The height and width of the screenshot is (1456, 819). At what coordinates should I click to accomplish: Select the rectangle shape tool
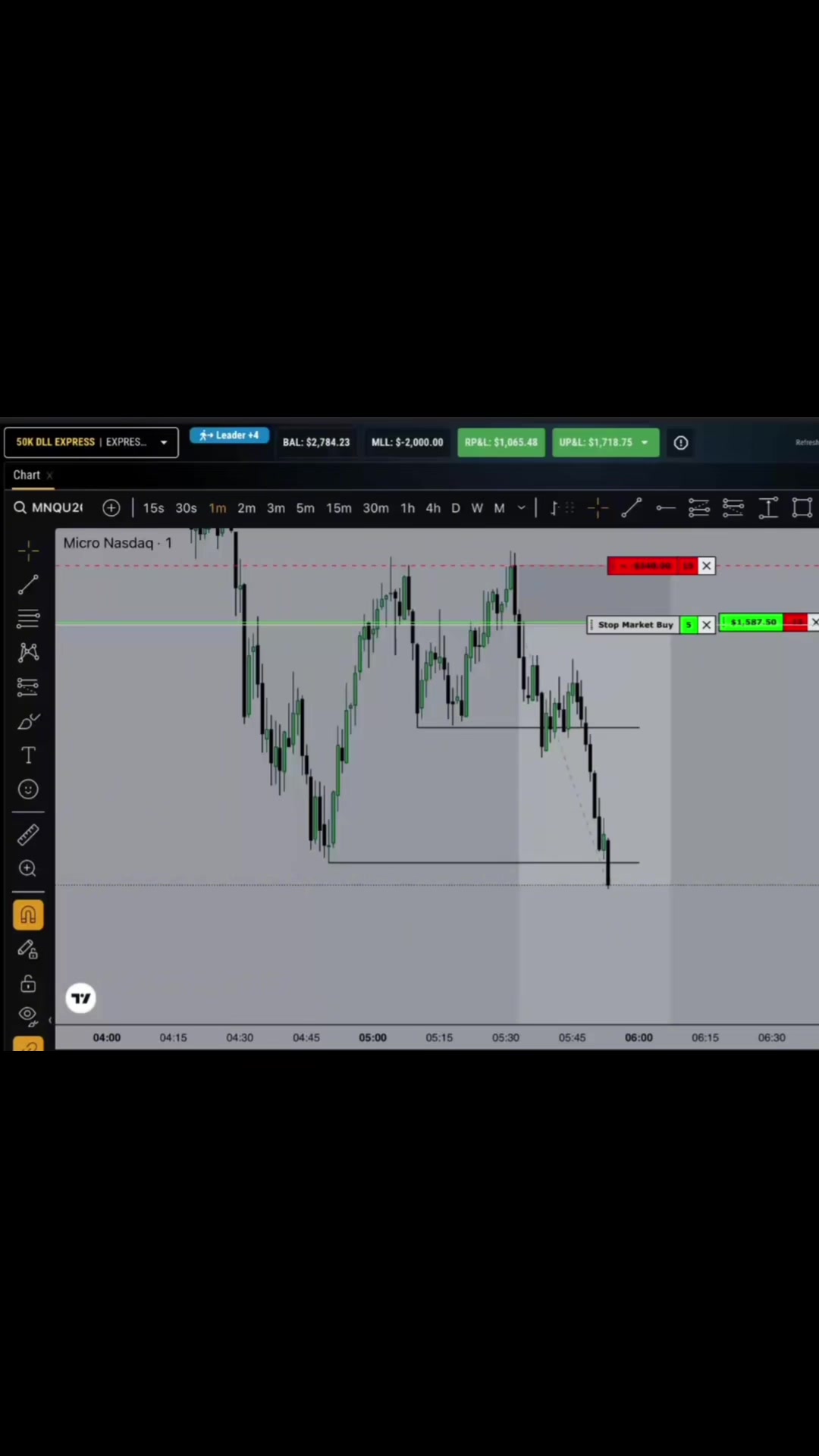click(x=802, y=508)
